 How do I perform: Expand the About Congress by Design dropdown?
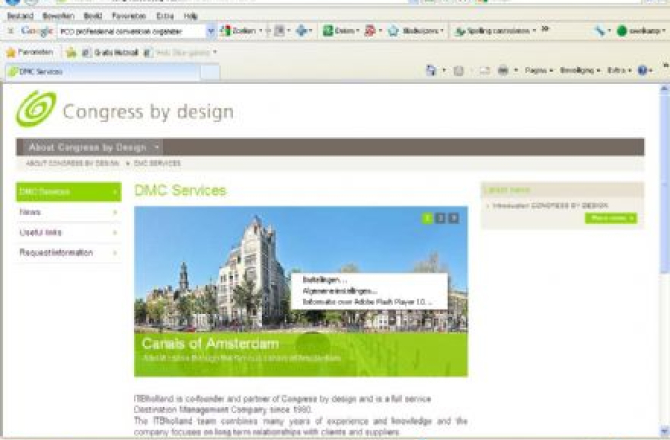tap(158, 147)
